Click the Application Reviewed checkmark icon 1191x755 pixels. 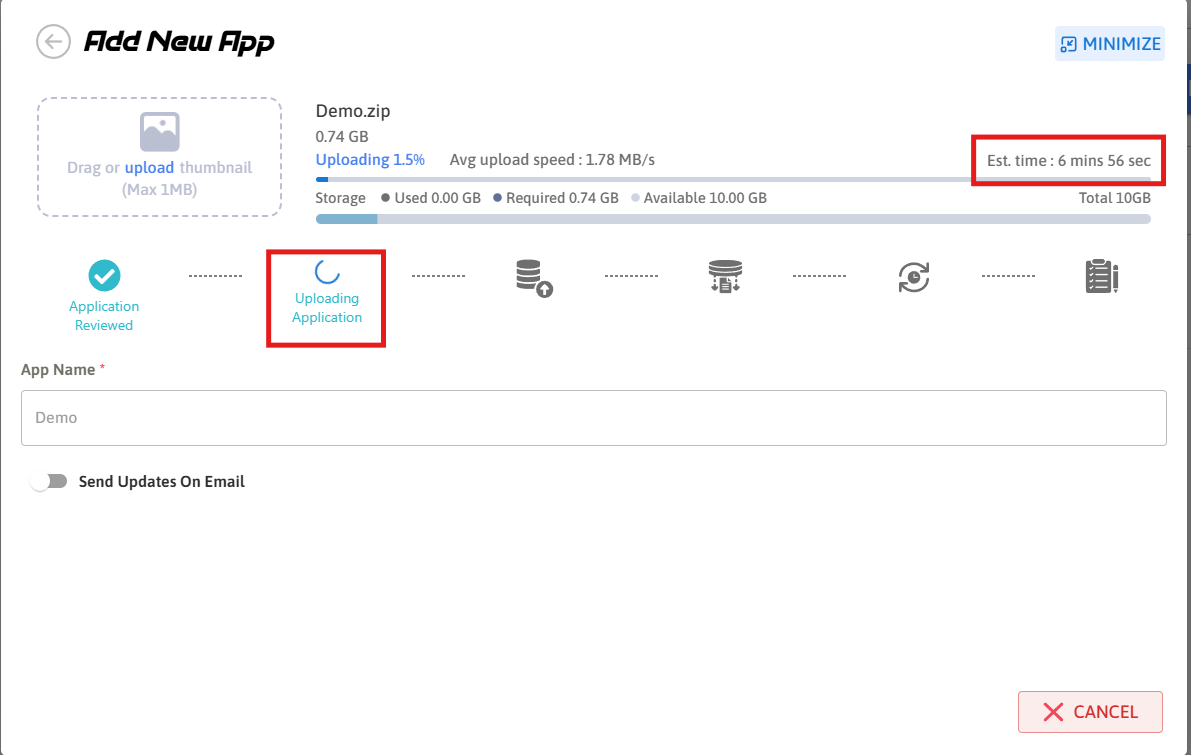click(104, 274)
